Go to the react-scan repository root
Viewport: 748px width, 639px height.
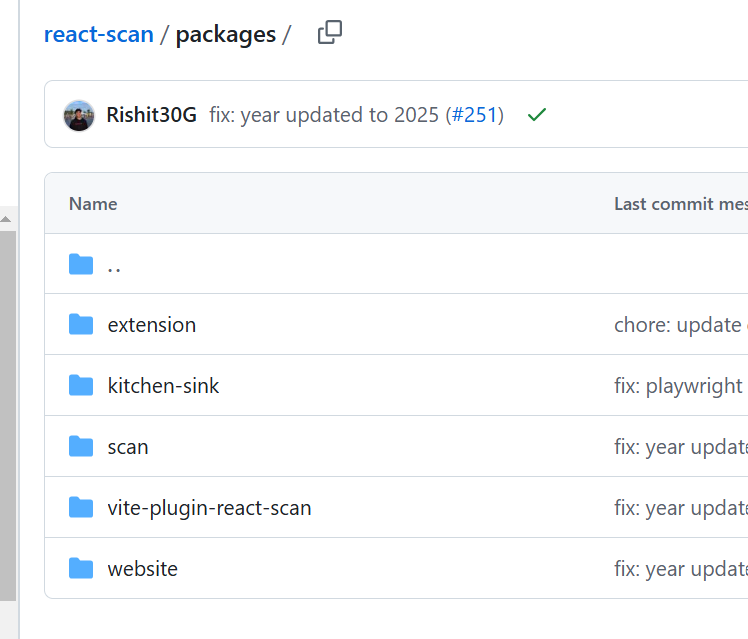[x=99, y=34]
